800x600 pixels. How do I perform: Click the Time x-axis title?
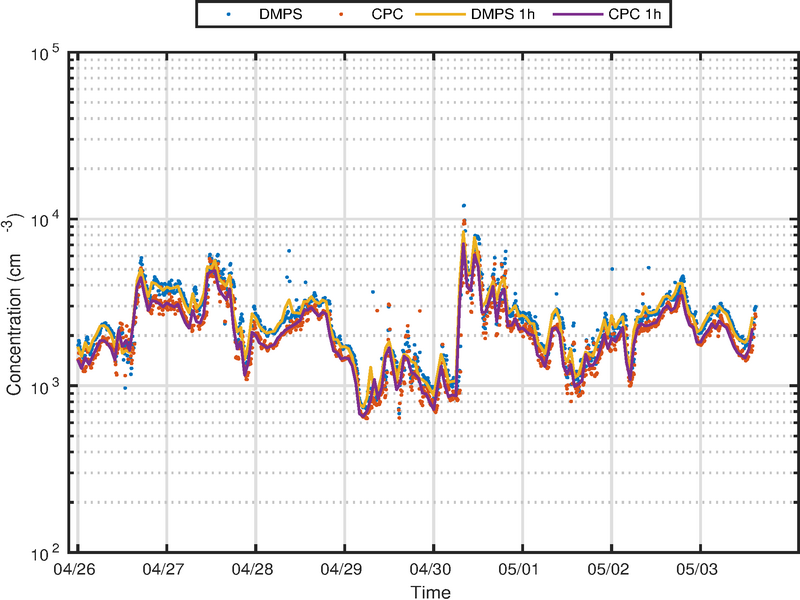(431, 592)
